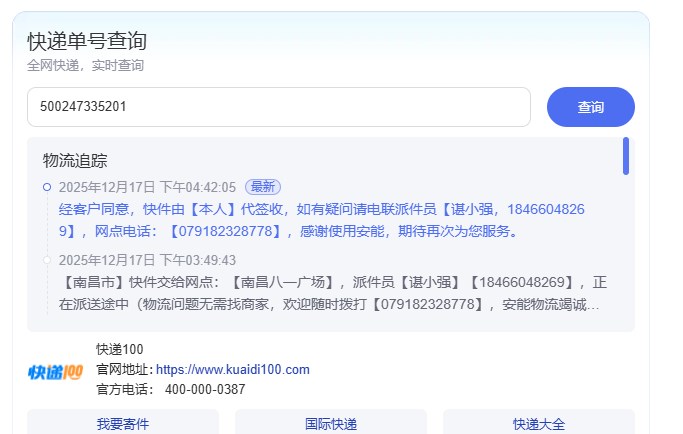
Task: Click the 全网快递，实时查询 subtitle
Action: pos(85,65)
